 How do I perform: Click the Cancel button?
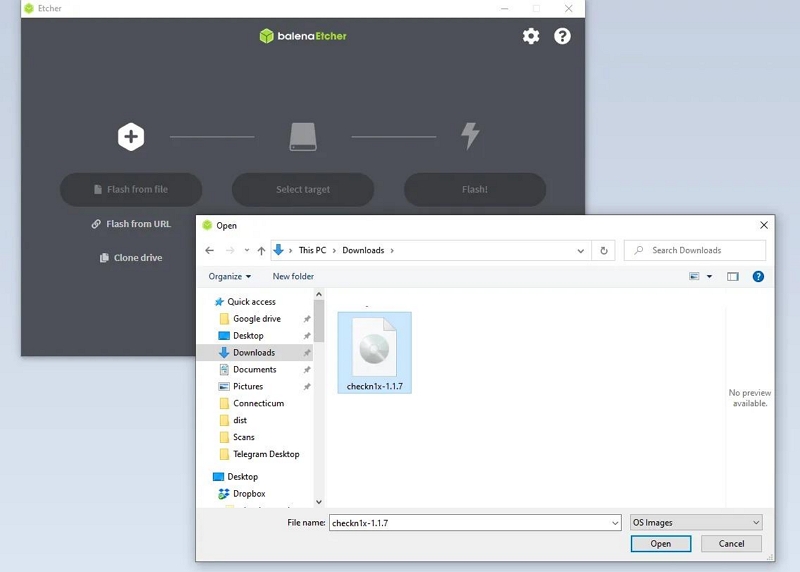pos(732,544)
